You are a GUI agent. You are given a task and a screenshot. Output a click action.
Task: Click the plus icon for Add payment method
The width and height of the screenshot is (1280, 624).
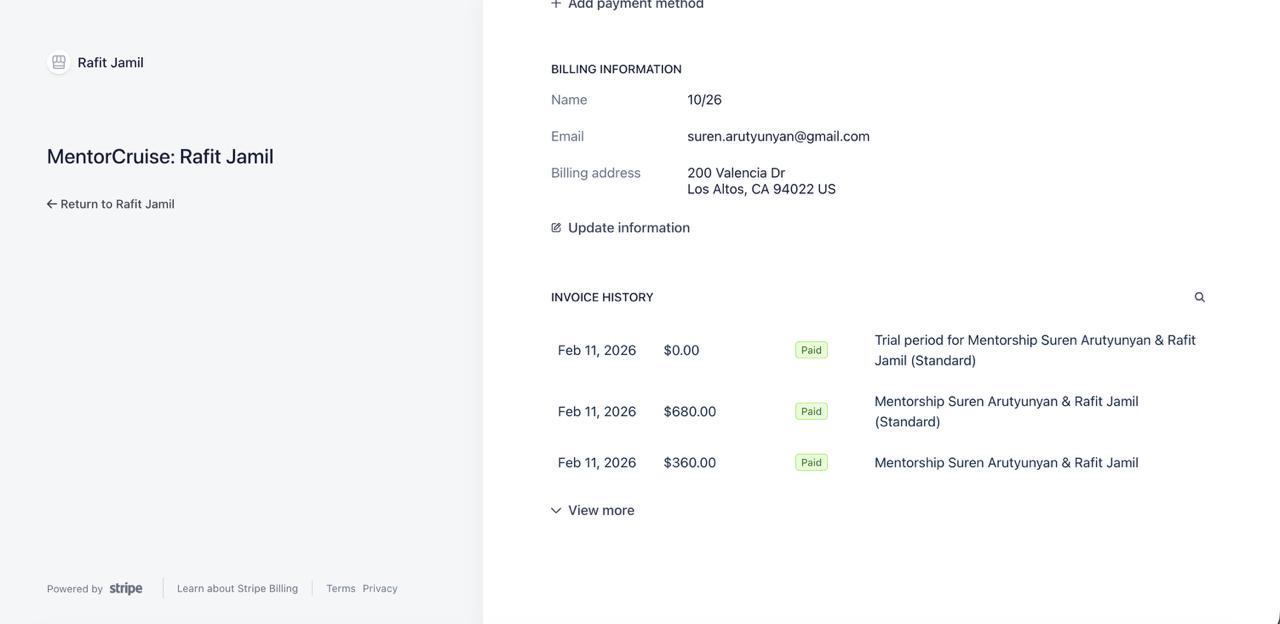[x=556, y=4]
